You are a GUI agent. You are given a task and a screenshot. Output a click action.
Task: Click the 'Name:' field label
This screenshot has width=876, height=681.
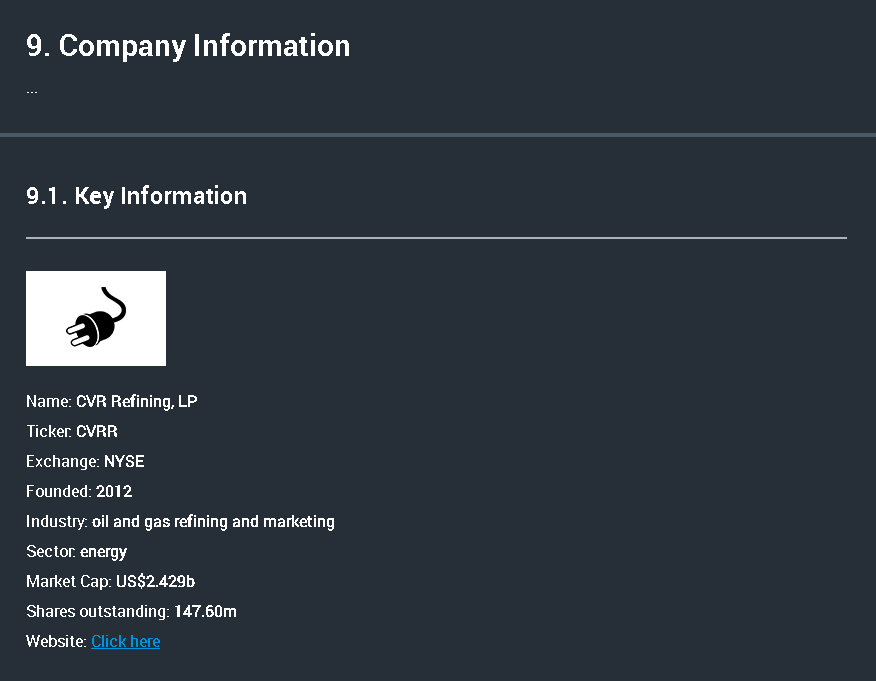point(48,401)
